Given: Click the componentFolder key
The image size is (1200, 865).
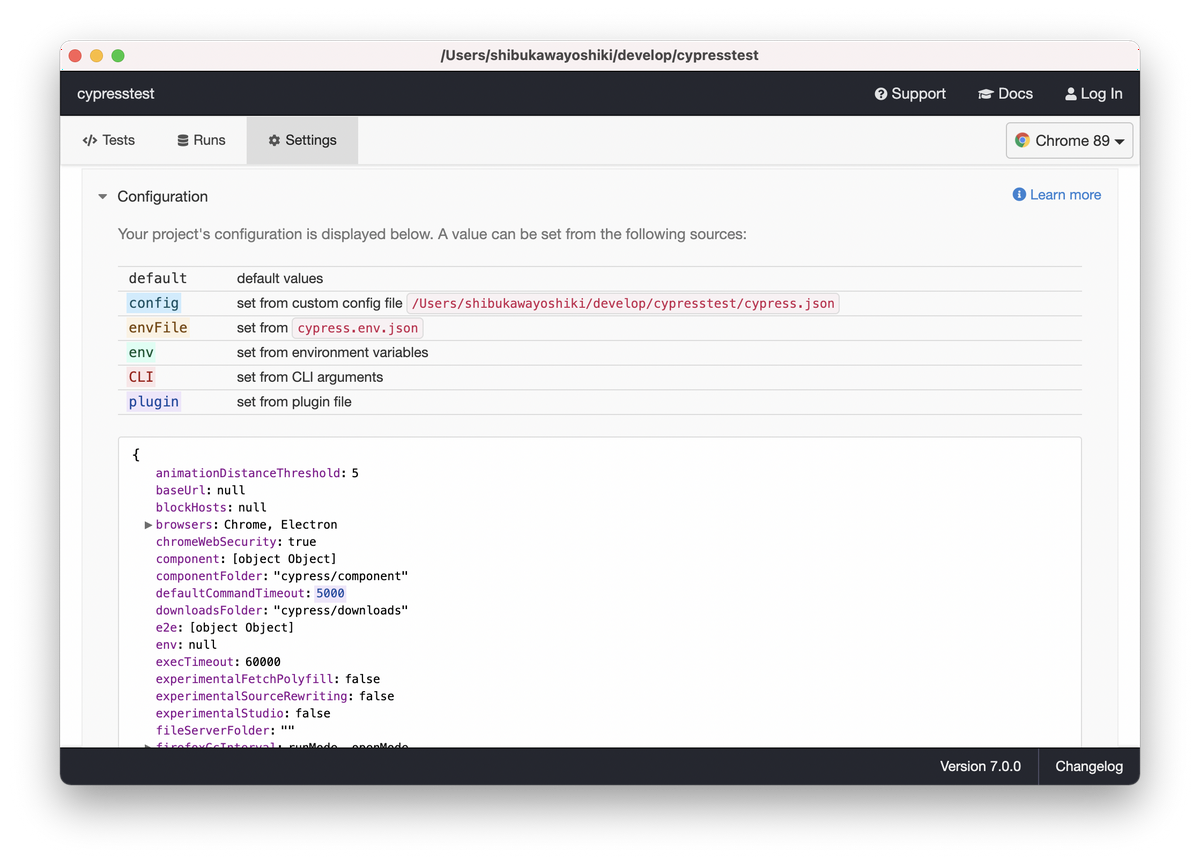Looking at the screenshot, I should pyautogui.click(x=210, y=576).
